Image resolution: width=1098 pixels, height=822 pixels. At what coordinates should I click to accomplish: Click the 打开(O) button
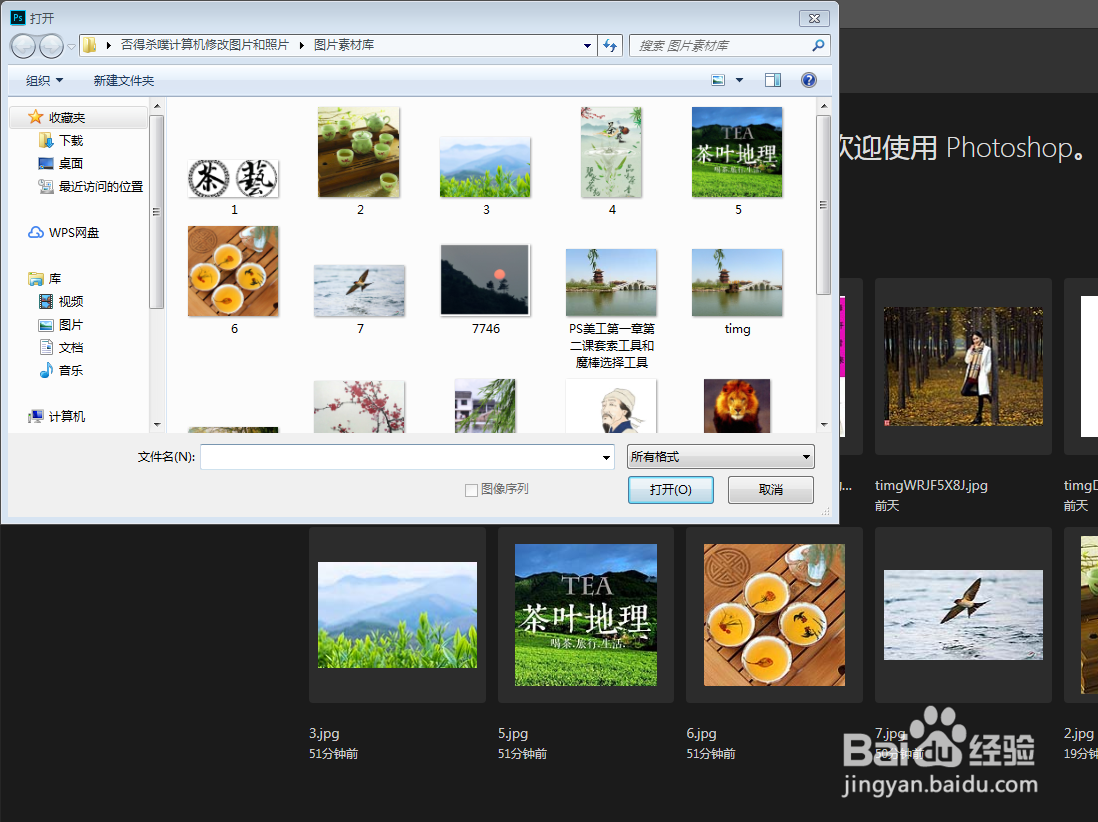coord(671,489)
